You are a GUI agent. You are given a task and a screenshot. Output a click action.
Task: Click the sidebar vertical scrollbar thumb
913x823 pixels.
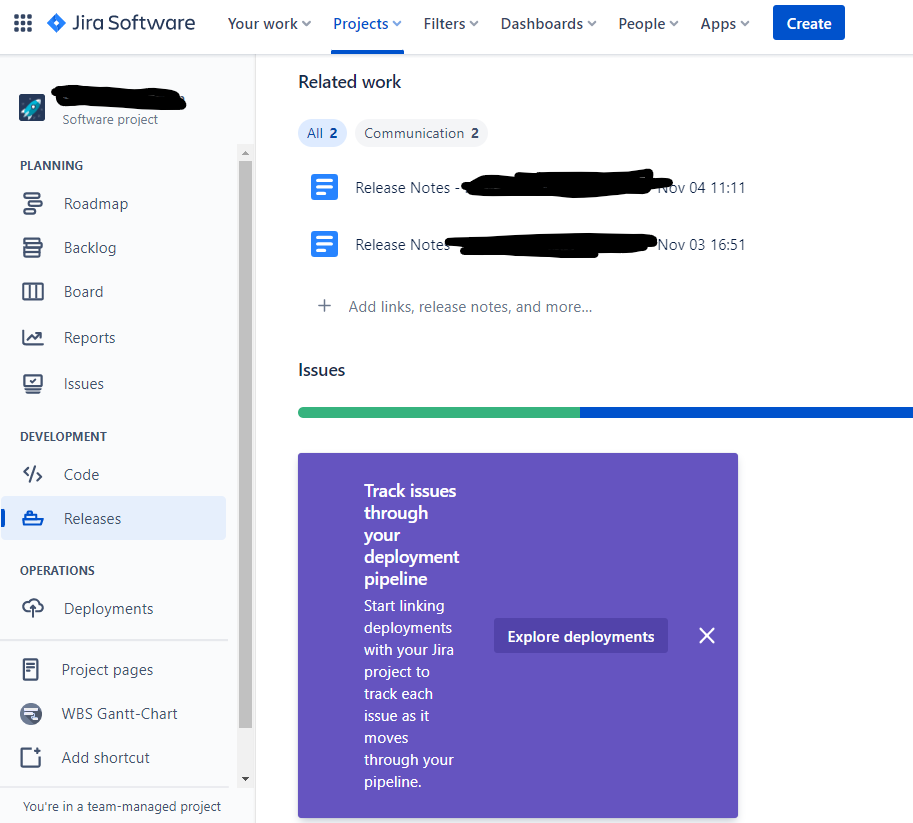245,444
